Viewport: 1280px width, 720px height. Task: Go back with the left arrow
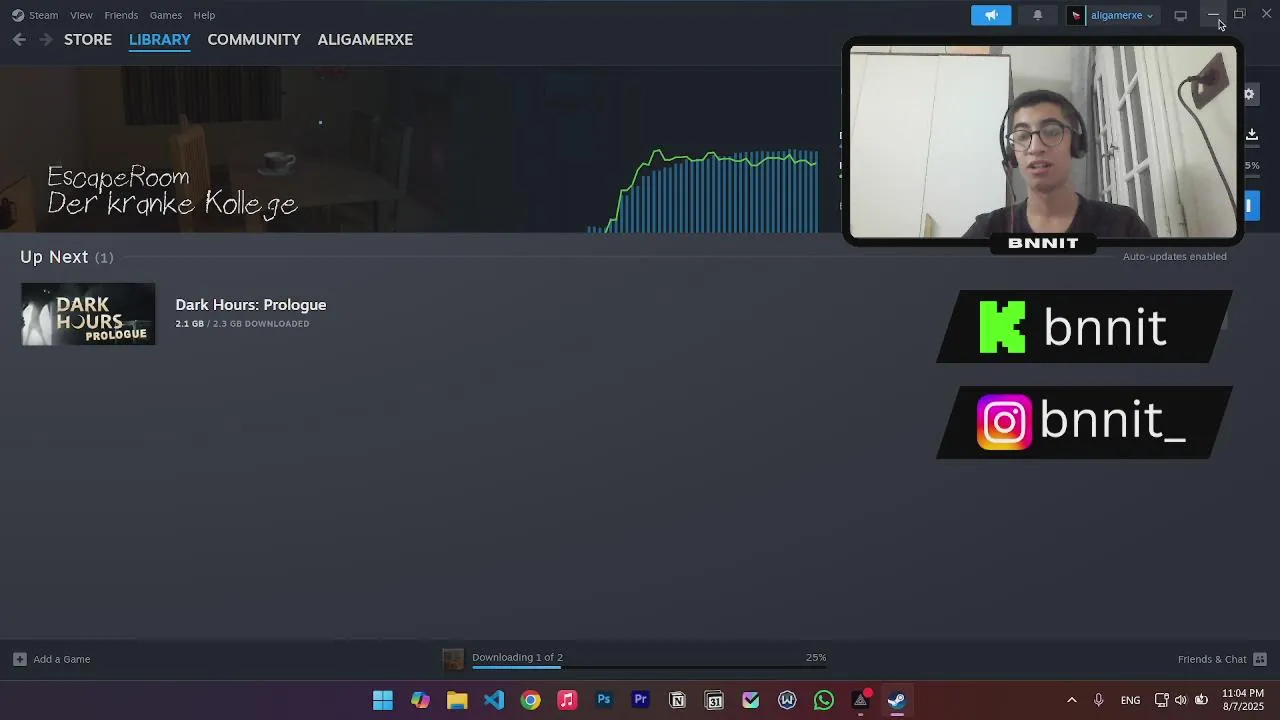19,39
